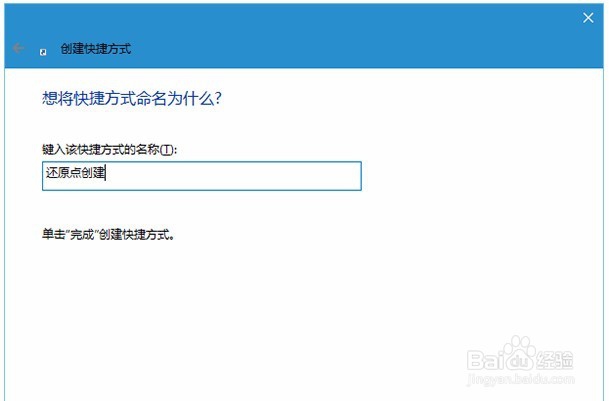Go back using the left arrow icon
Image resolution: width=609 pixels, height=401 pixels.
point(18,48)
